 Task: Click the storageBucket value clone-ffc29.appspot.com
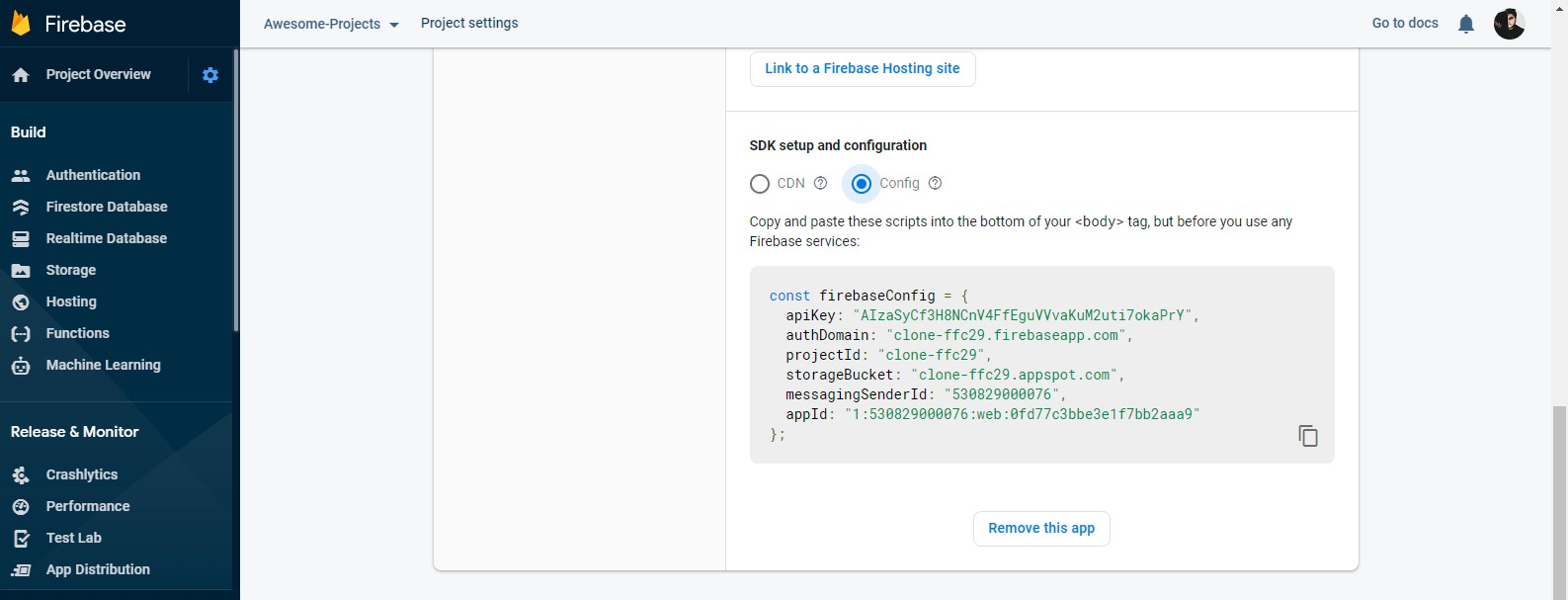click(x=1013, y=375)
